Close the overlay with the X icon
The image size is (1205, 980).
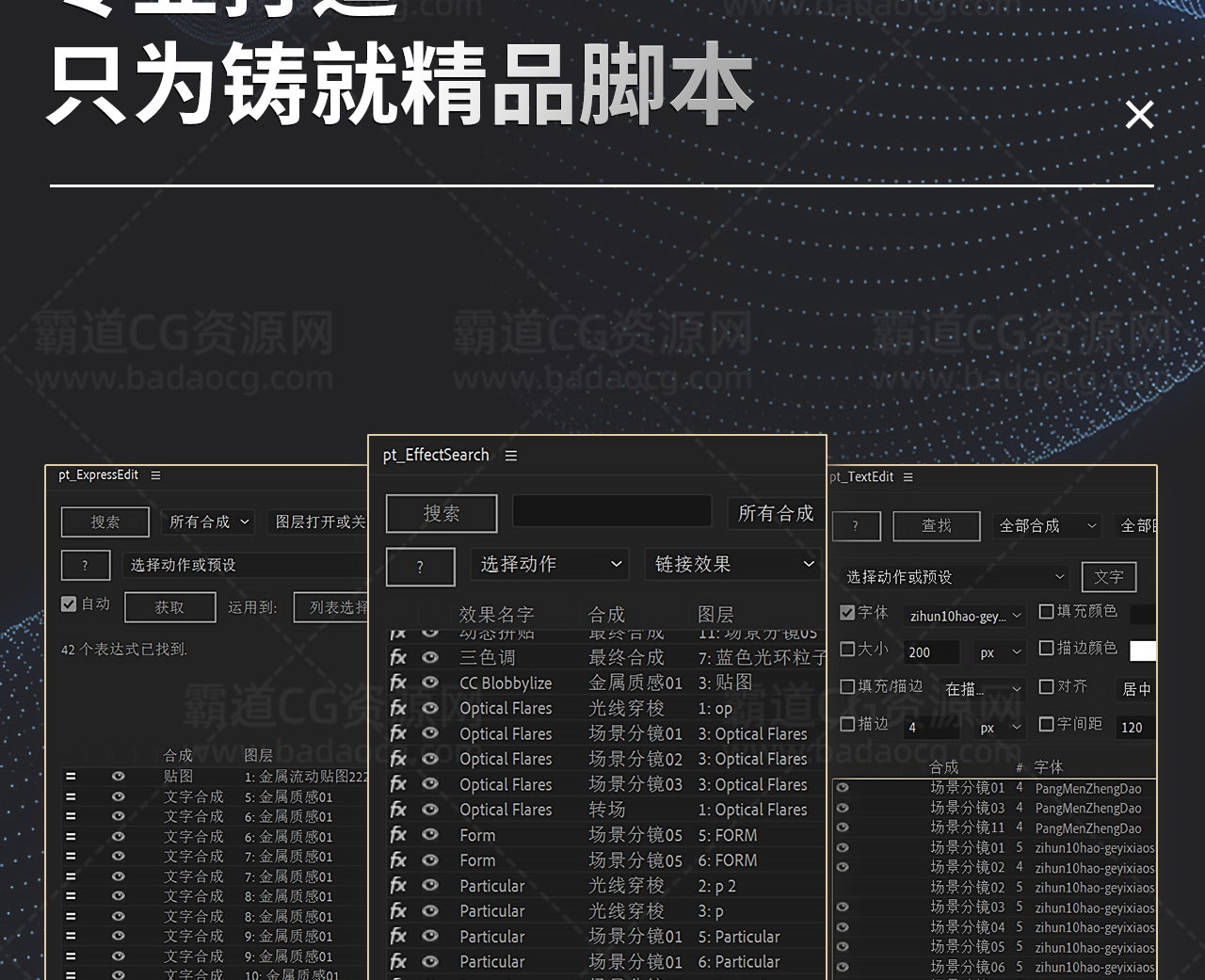click(x=1139, y=115)
